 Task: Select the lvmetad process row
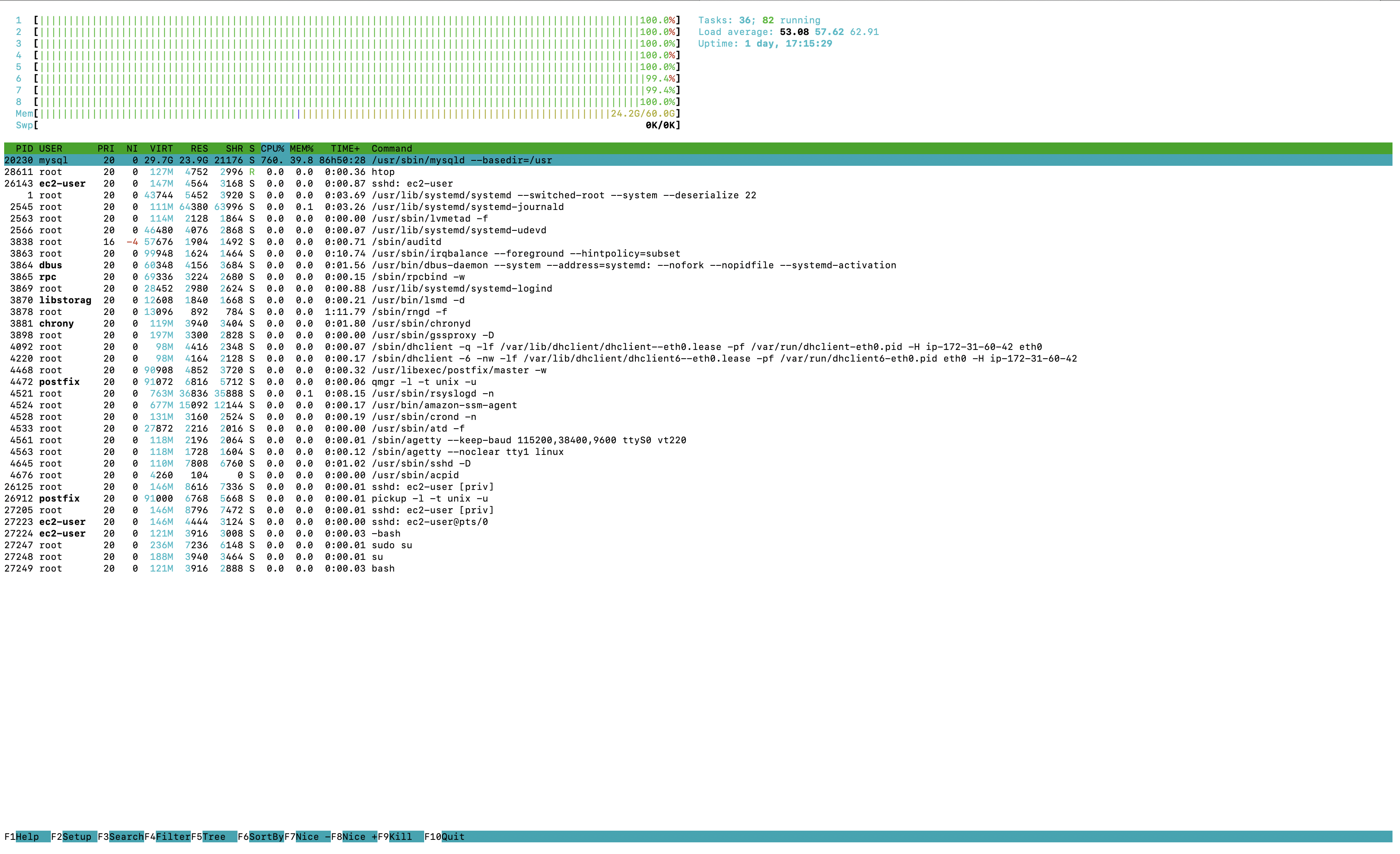tap(698, 218)
